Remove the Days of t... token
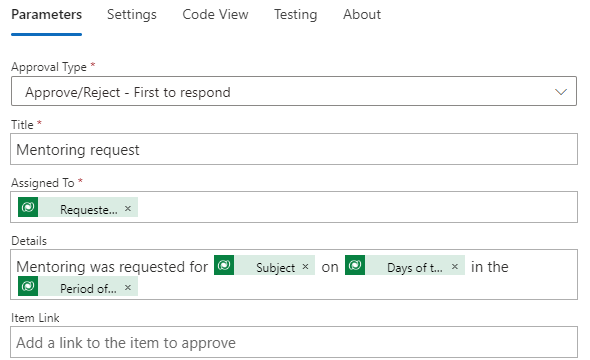Screen dimensions: 590x360 pyautogui.click(x=455, y=266)
